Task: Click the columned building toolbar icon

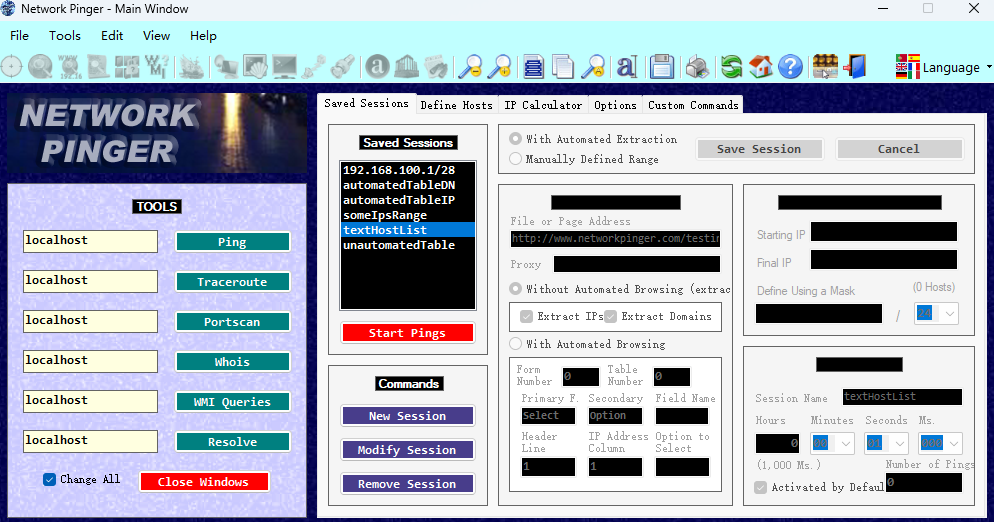Action: 406,67
